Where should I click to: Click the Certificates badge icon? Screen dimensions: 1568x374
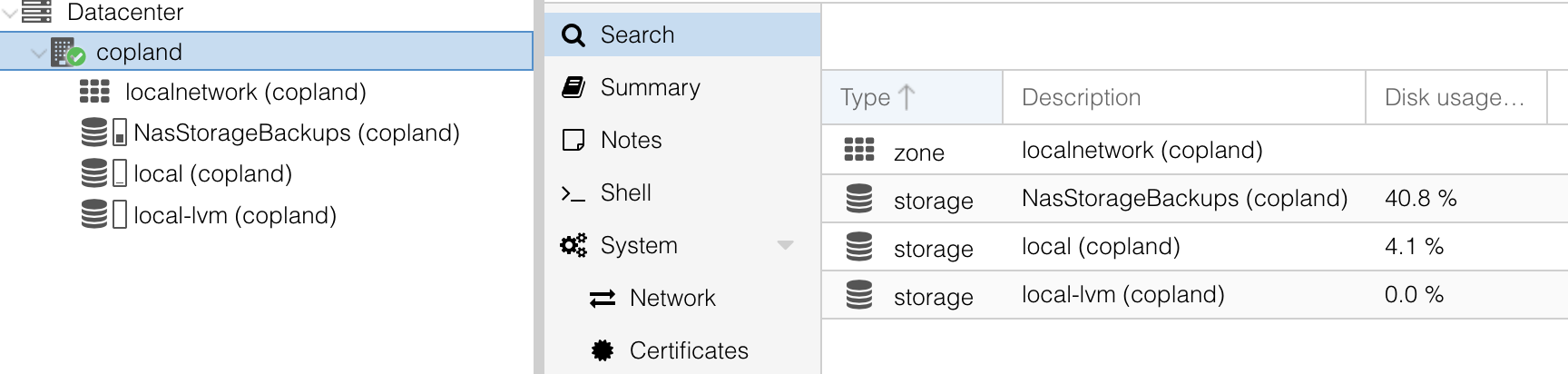pyautogui.click(x=603, y=350)
